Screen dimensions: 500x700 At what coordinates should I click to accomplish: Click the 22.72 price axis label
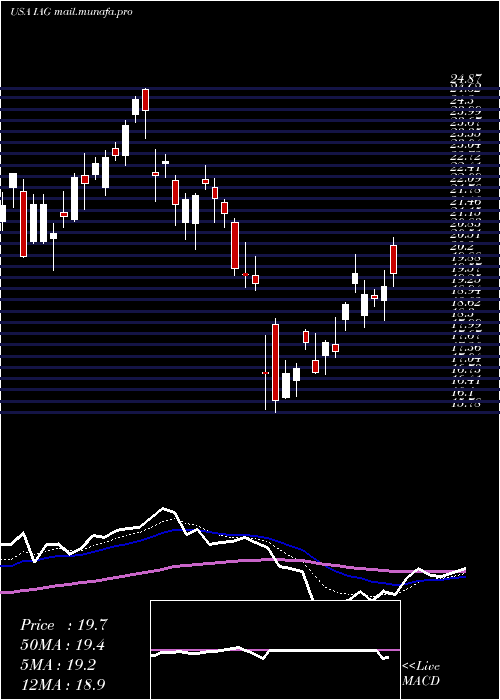click(466, 158)
